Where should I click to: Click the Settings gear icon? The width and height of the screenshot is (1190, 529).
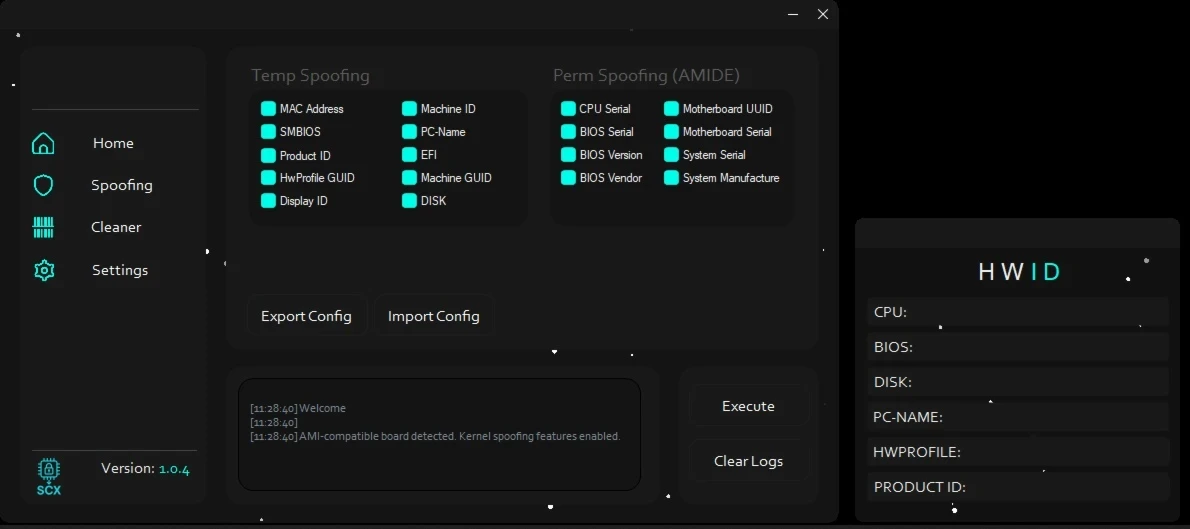click(43, 270)
